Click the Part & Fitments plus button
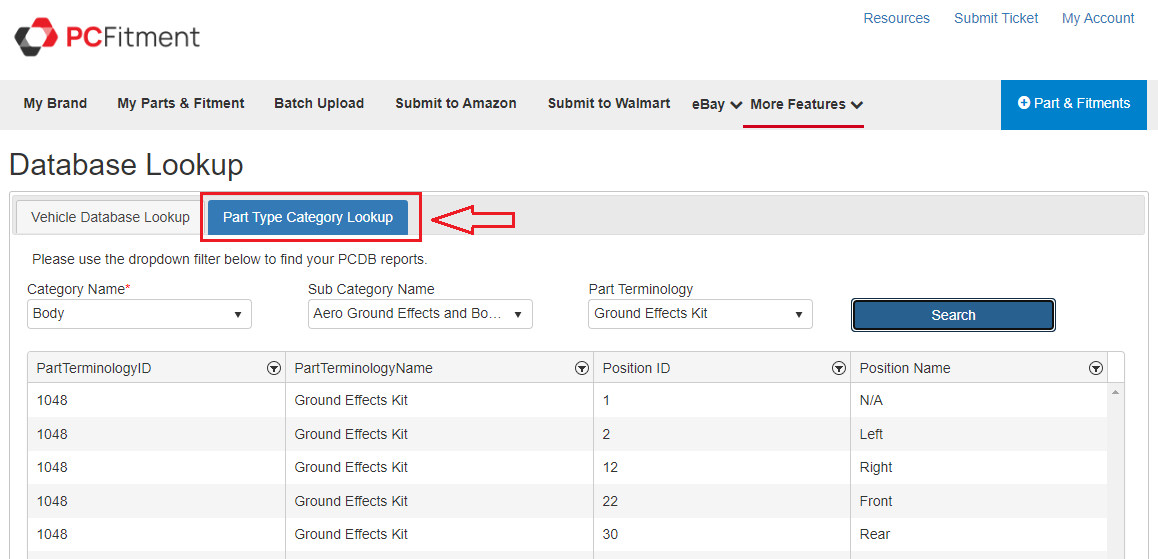Screen dimensions: 1158x559 1073,104
